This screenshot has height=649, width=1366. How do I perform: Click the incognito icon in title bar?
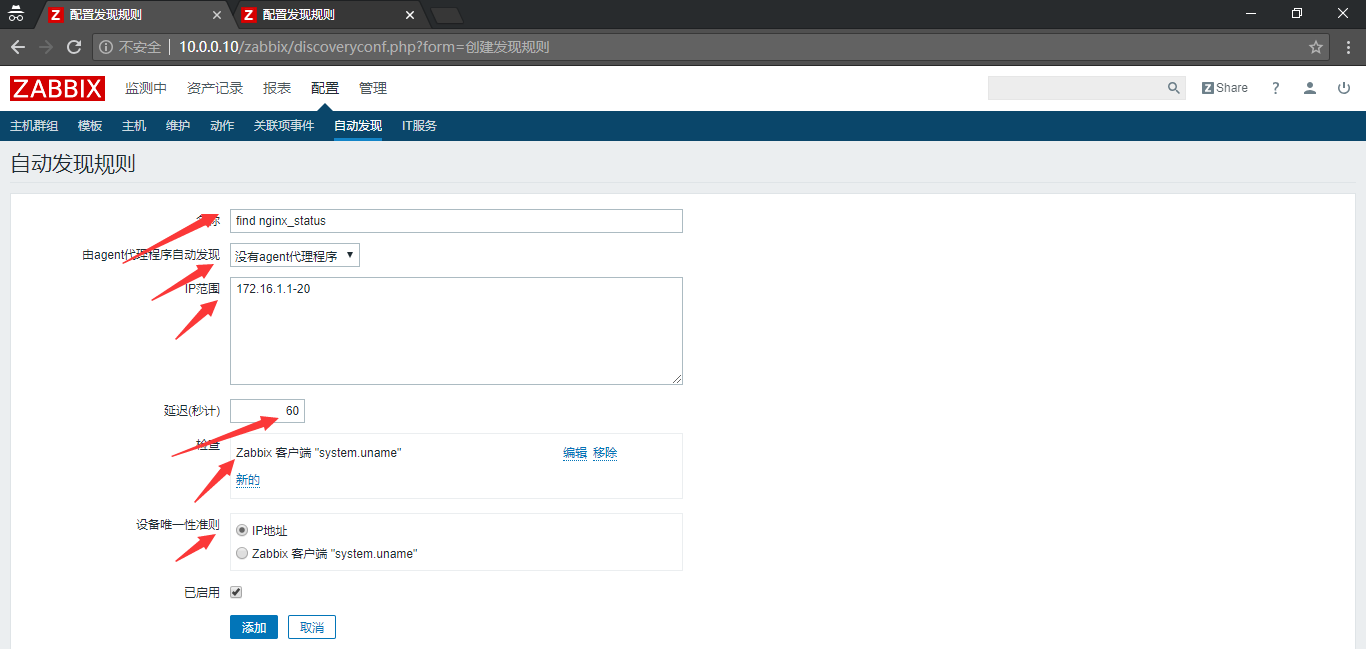[x=16, y=14]
